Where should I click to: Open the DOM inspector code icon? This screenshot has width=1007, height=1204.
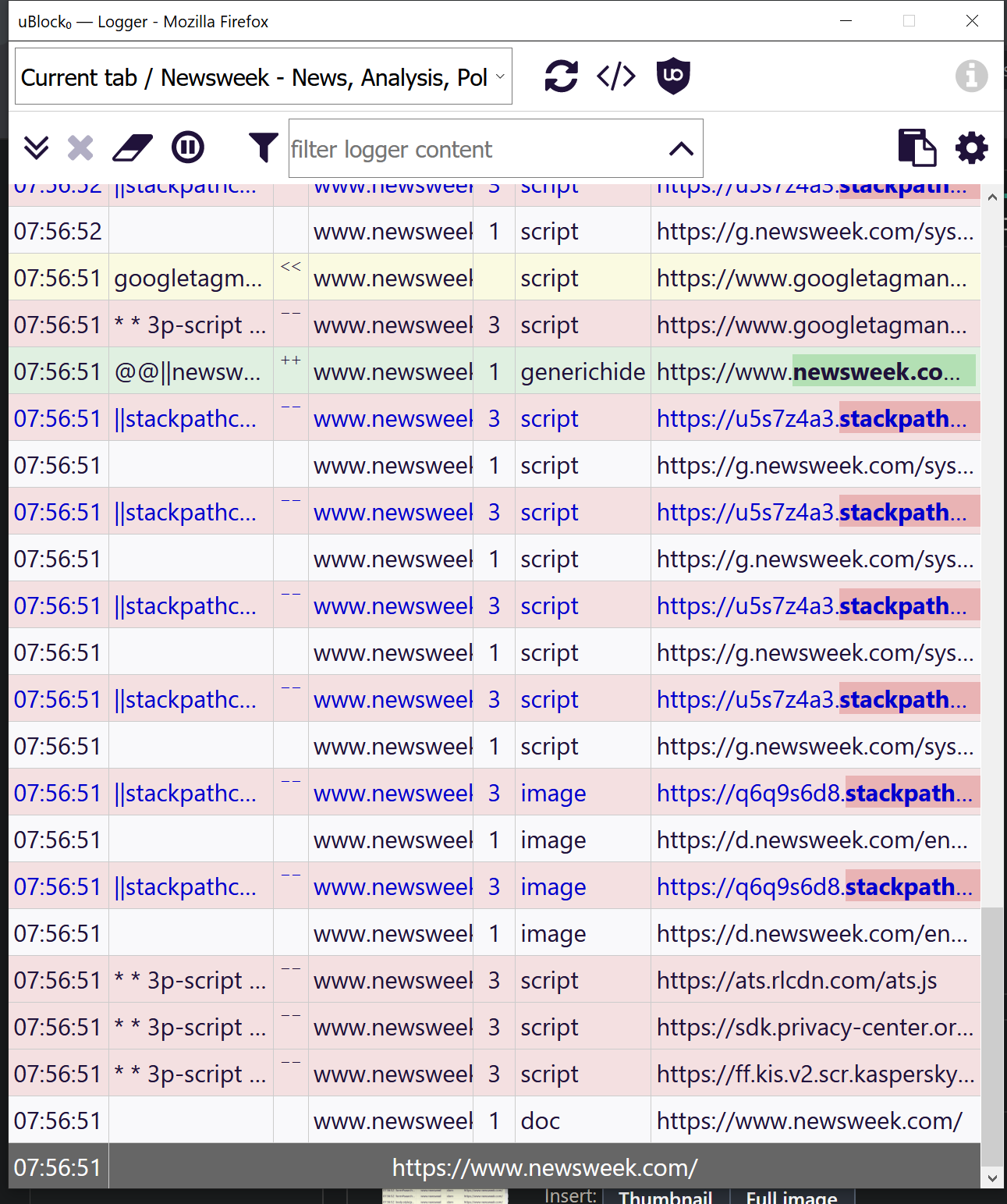coord(616,76)
